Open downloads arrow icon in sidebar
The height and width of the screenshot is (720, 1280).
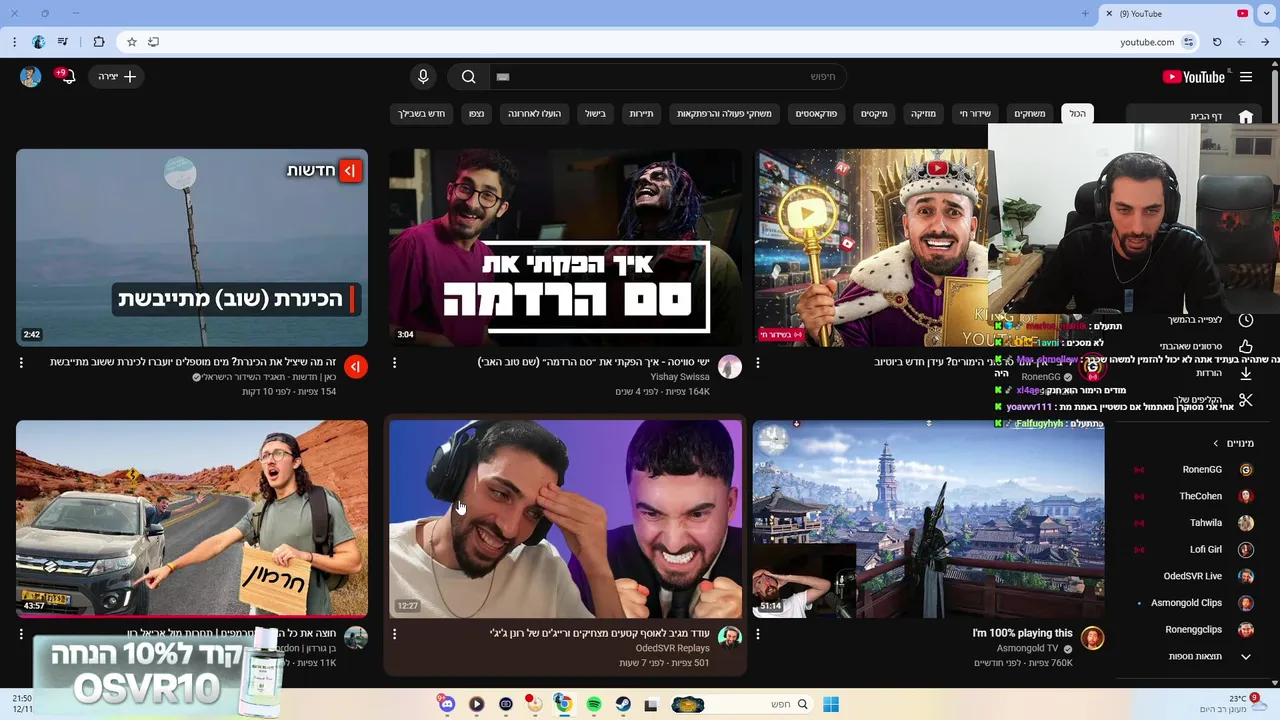click(x=1245, y=373)
